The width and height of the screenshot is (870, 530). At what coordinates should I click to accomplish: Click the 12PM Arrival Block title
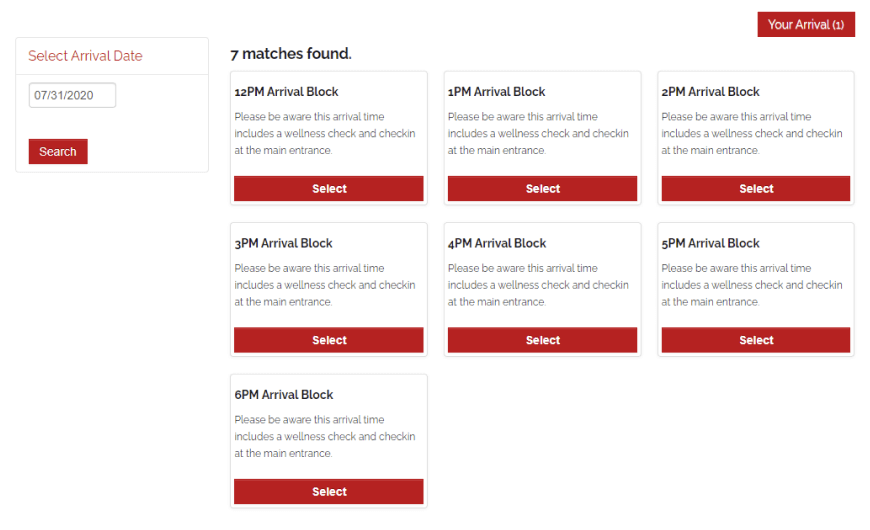coord(286,92)
